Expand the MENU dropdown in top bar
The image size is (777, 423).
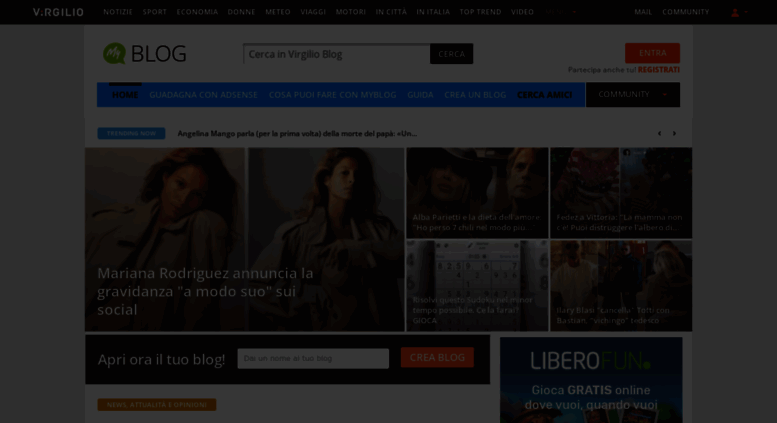tap(560, 12)
